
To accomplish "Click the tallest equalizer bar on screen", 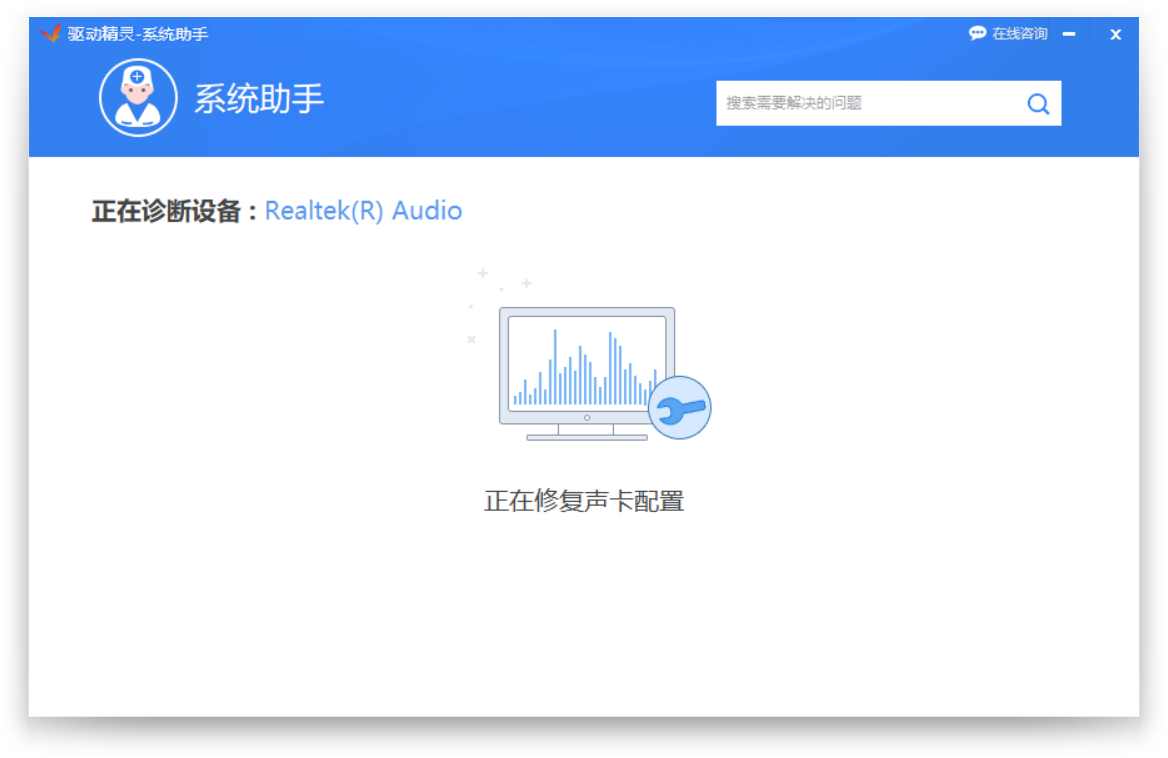I will (x=555, y=366).
